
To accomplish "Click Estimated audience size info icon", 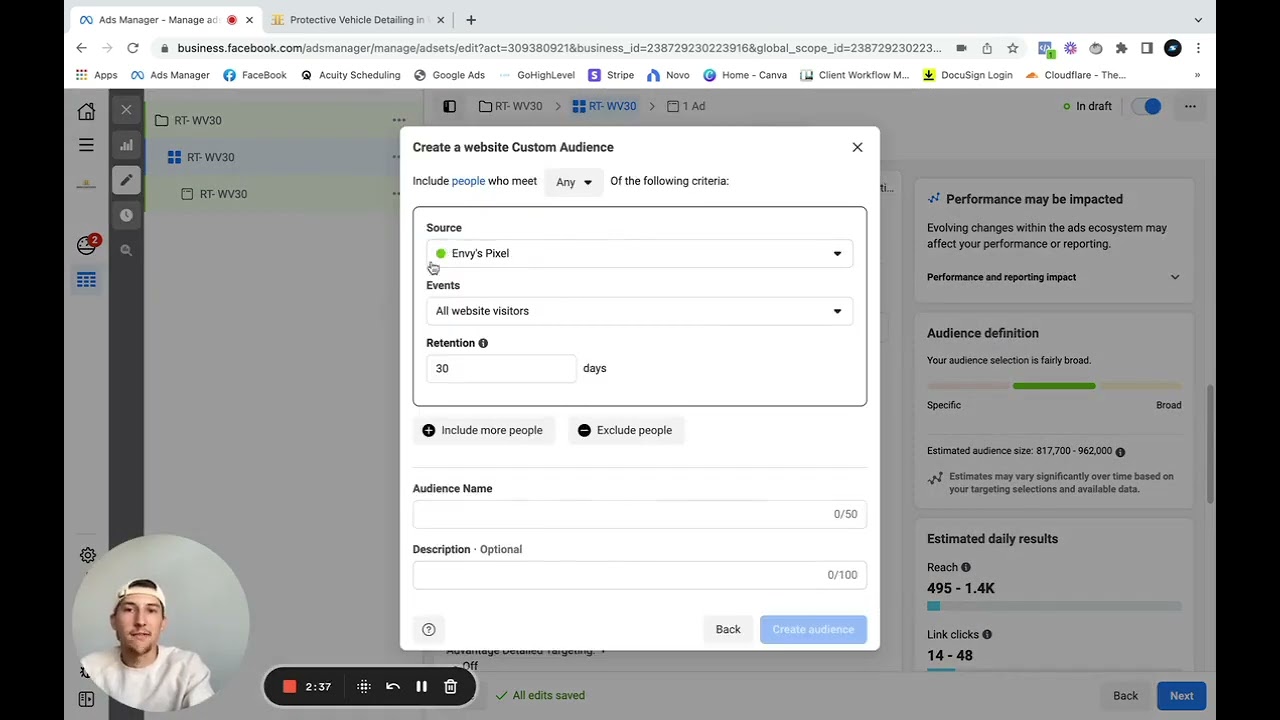I will point(1120,452).
